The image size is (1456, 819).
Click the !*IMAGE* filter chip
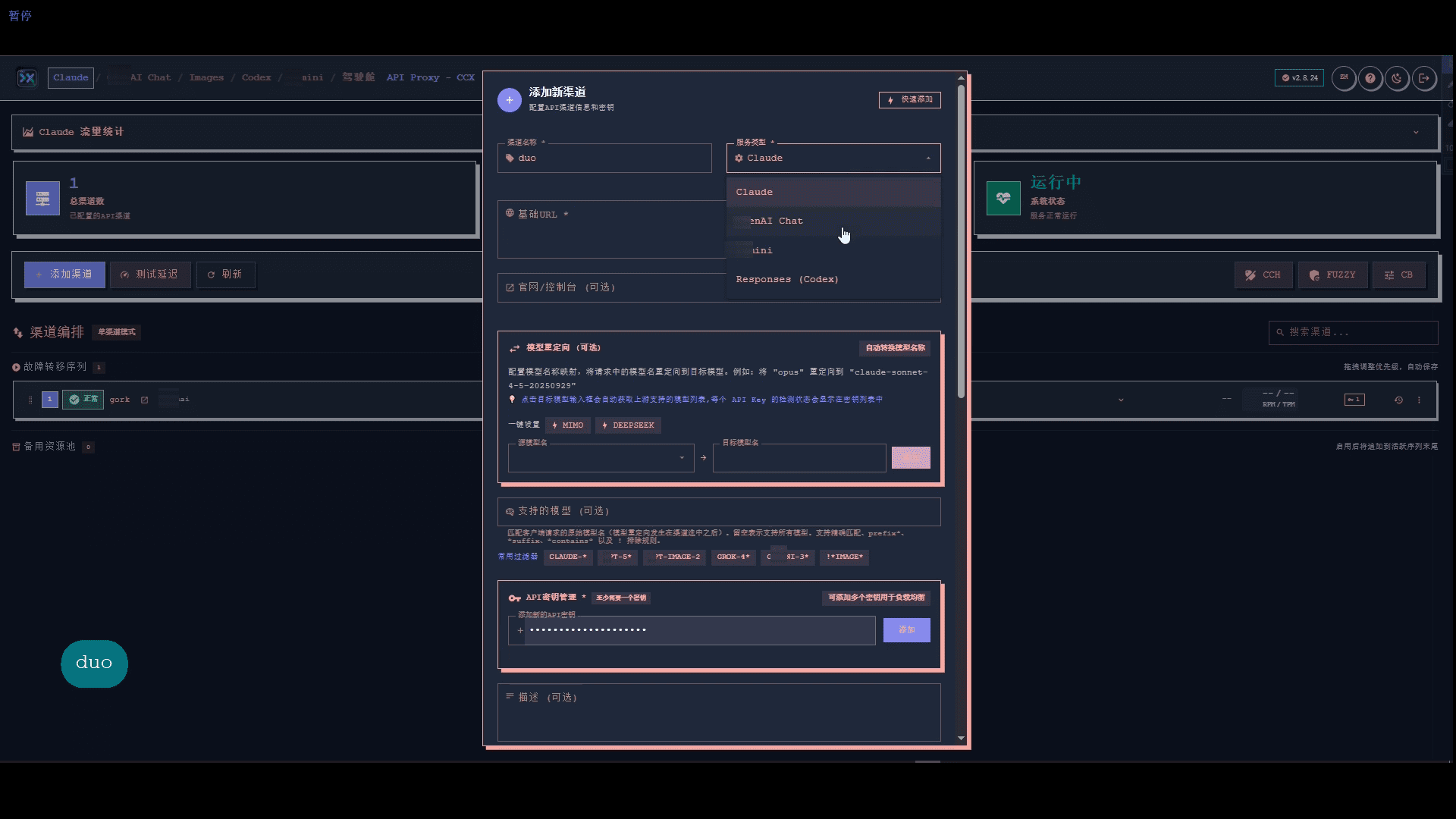[x=844, y=557]
